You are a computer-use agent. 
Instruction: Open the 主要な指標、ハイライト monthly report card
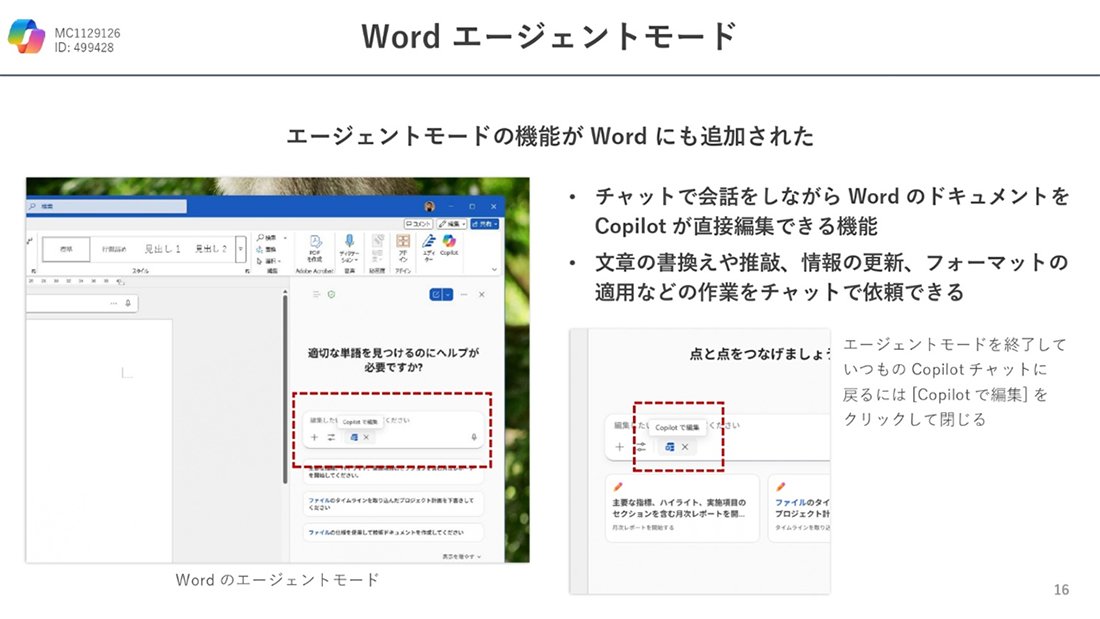682,508
